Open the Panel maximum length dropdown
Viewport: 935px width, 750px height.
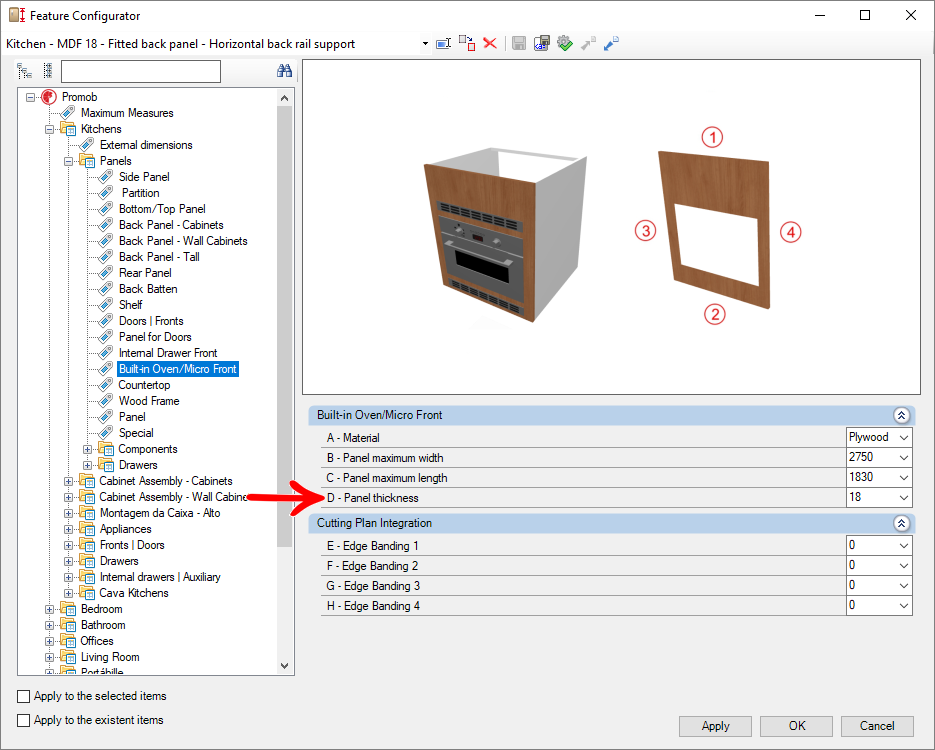(x=904, y=478)
